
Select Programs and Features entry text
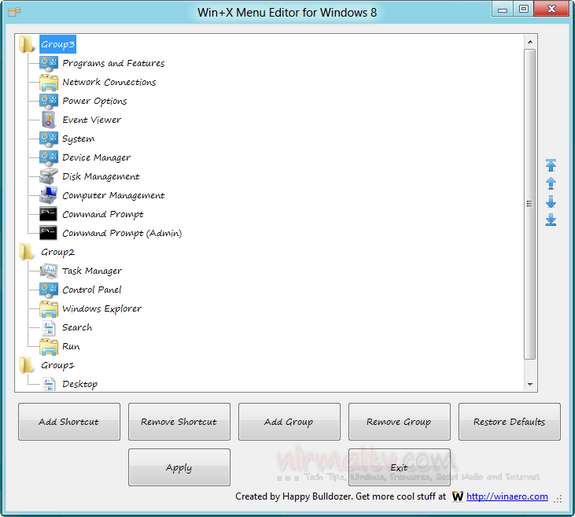(x=113, y=63)
